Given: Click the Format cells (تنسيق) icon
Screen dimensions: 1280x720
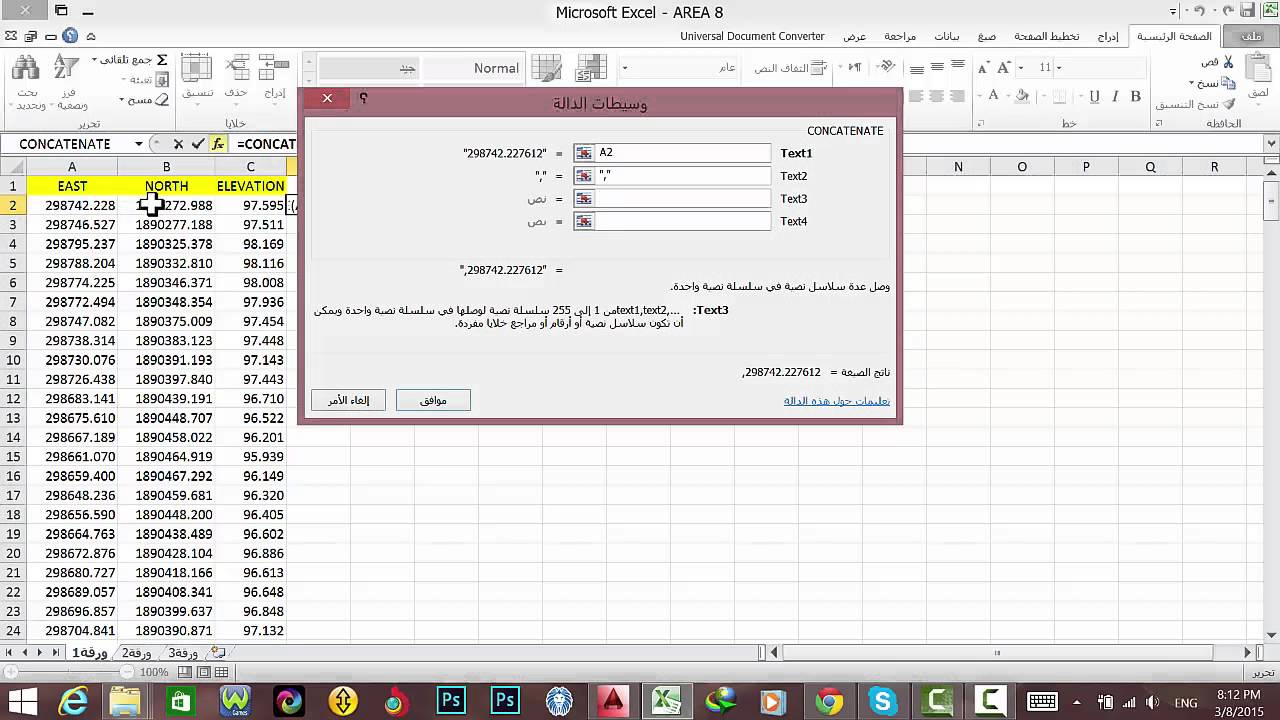Looking at the screenshot, I should tap(196, 69).
